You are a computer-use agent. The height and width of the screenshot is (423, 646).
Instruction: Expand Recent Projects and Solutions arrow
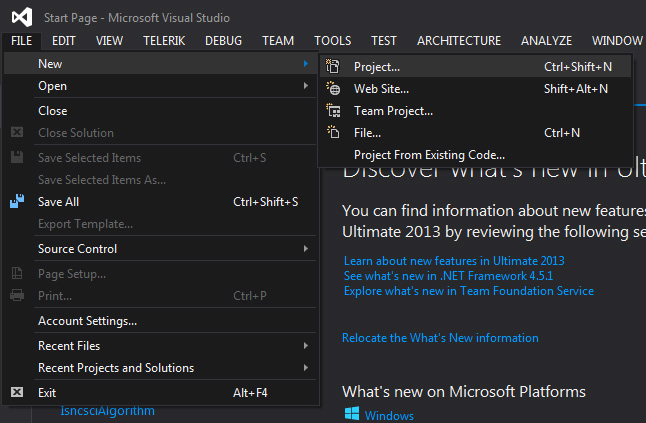click(306, 367)
